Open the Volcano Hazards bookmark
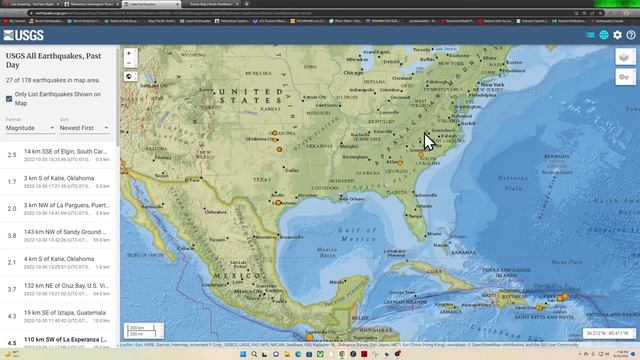The image size is (640, 360). 532,21
